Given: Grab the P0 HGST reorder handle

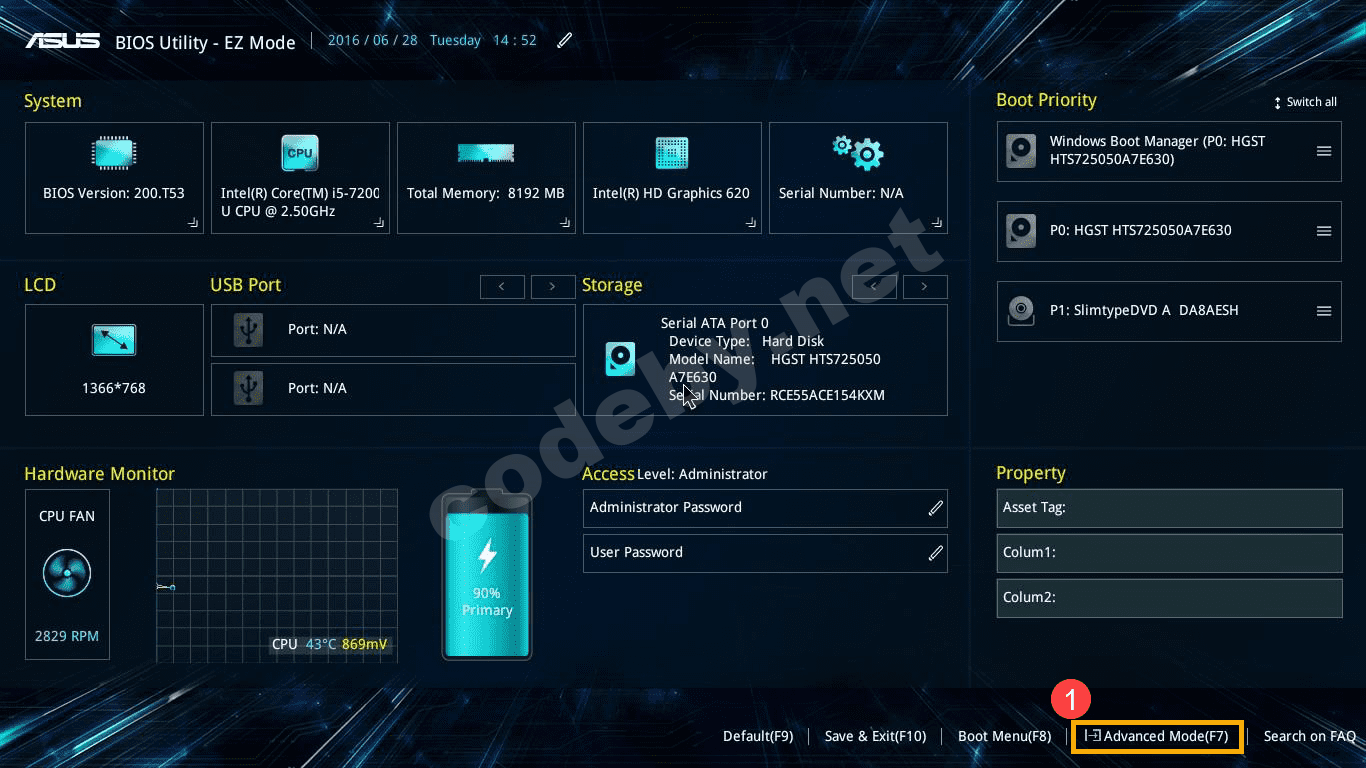Looking at the screenshot, I should click(x=1324, y=231).
